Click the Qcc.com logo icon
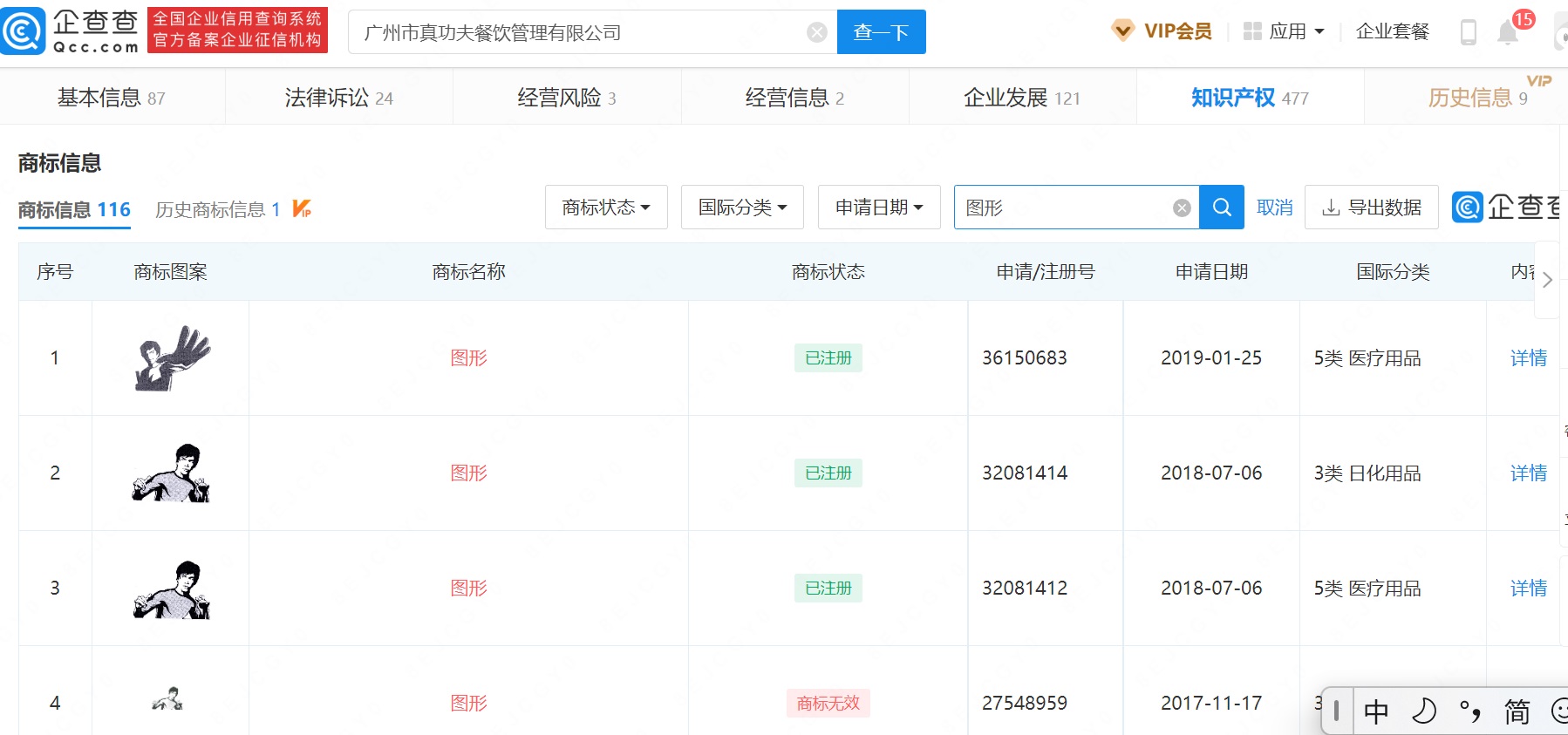This screenshot has width=1568, height=735. pos(24,31)
